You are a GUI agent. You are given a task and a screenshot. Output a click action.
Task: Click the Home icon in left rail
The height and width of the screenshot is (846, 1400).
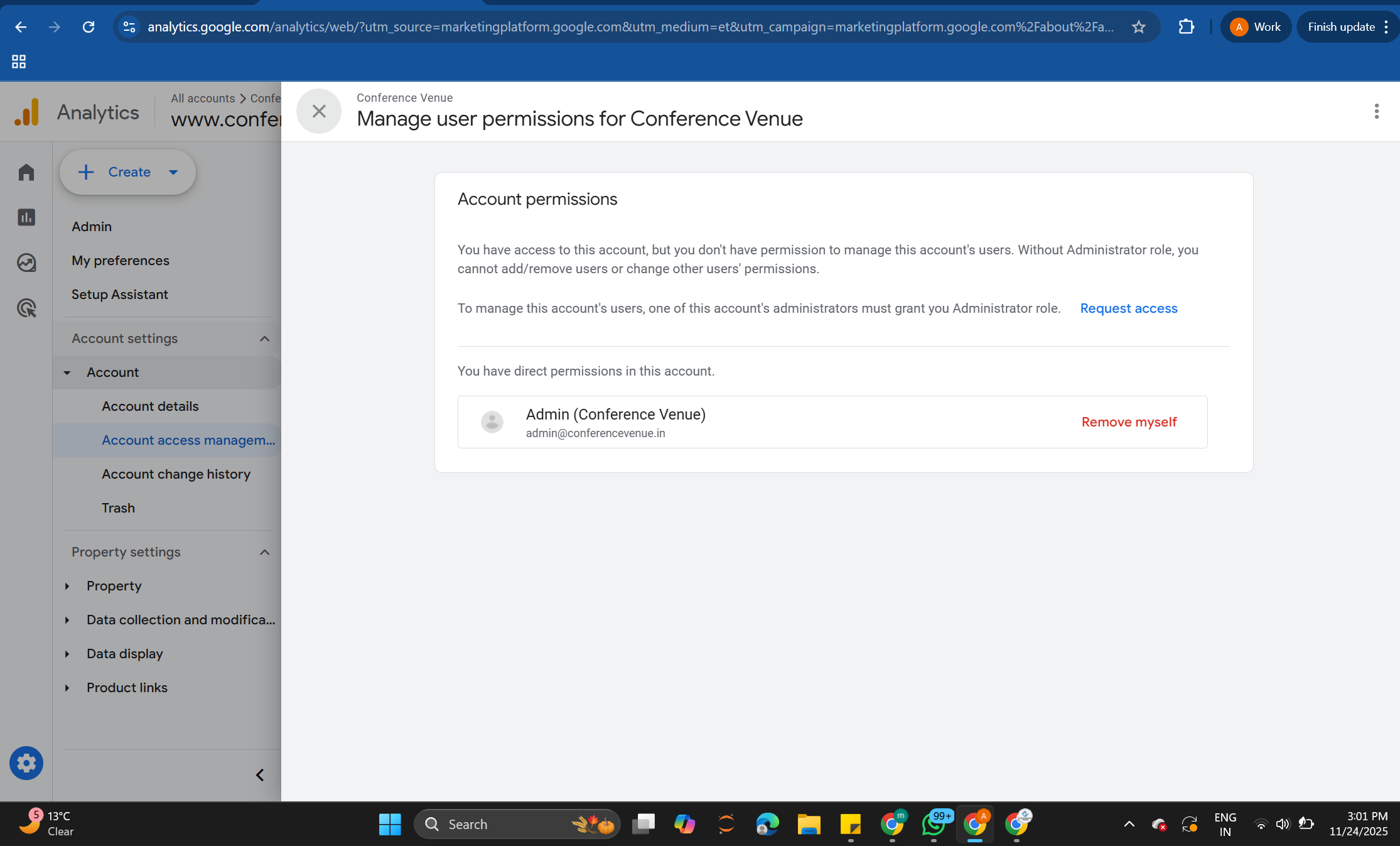click(26, 172)
